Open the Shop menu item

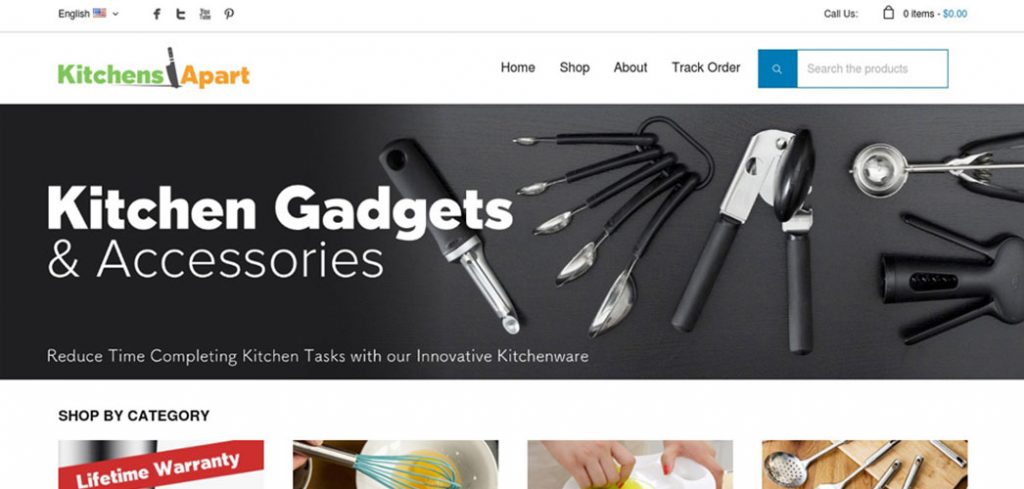(x=575, y=68)
